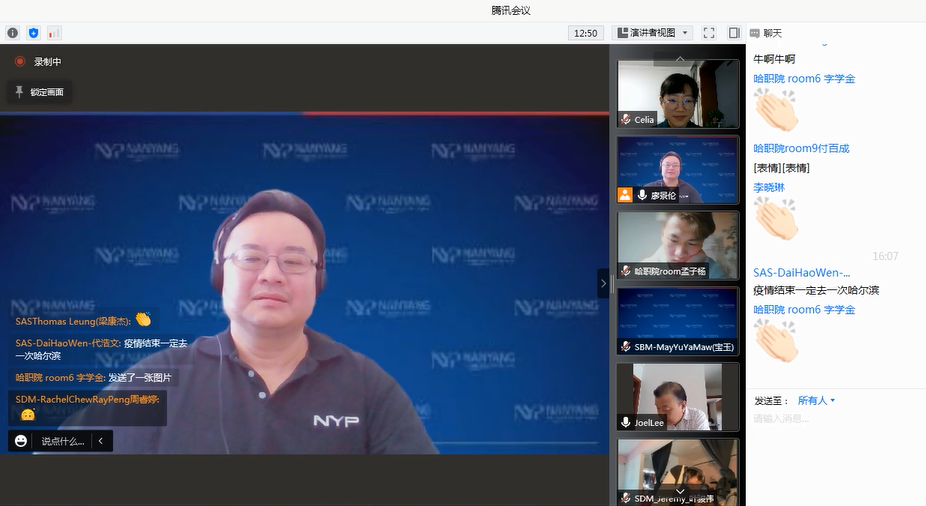Click the '牛啊牛啊' chat message
926x506 pixels.
tap(774, 59)
